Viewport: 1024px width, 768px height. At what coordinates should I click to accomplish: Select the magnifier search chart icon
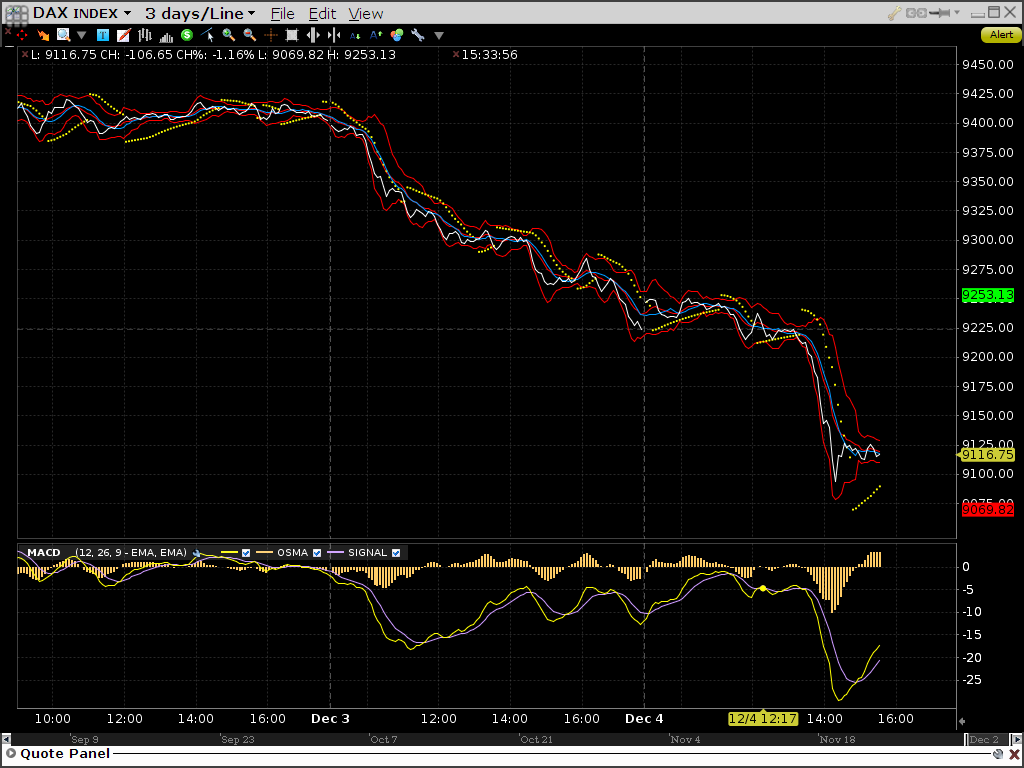pos(63,35)
